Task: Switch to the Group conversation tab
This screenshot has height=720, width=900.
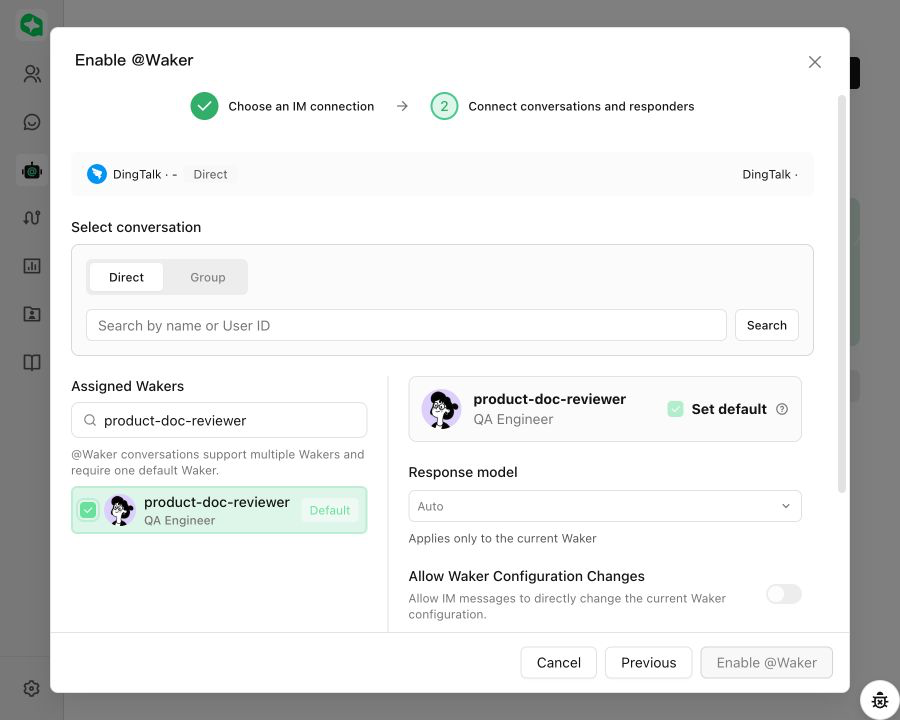Action: click(208, 277)
